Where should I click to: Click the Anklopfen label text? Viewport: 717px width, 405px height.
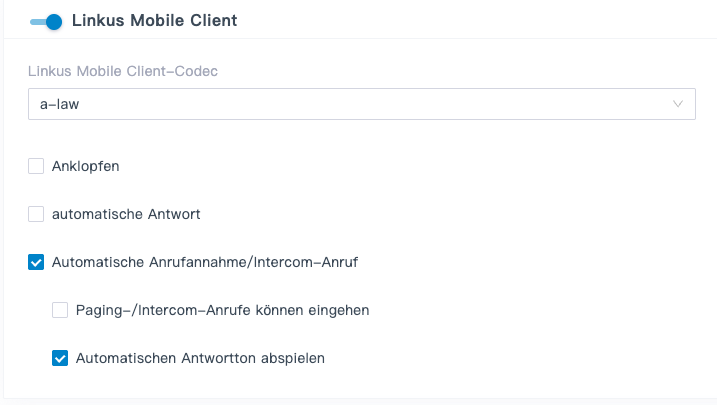point(86,166)
